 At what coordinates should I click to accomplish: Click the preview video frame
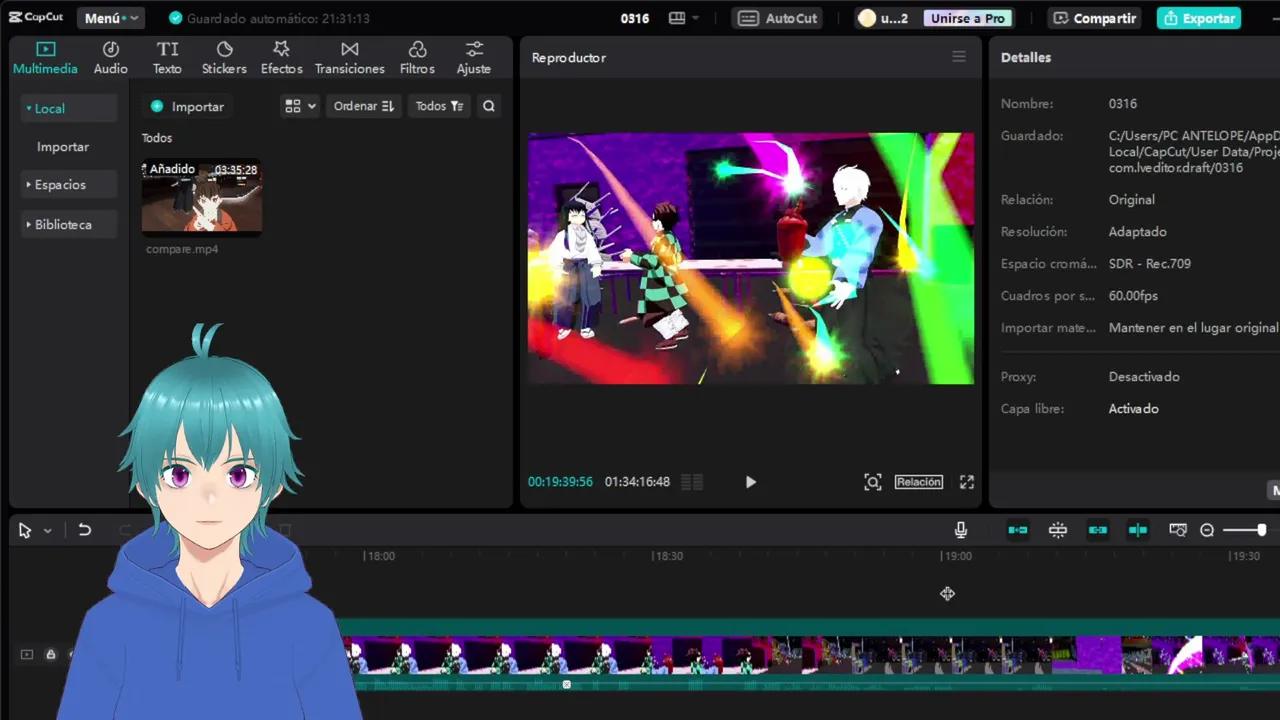[751, 259]
